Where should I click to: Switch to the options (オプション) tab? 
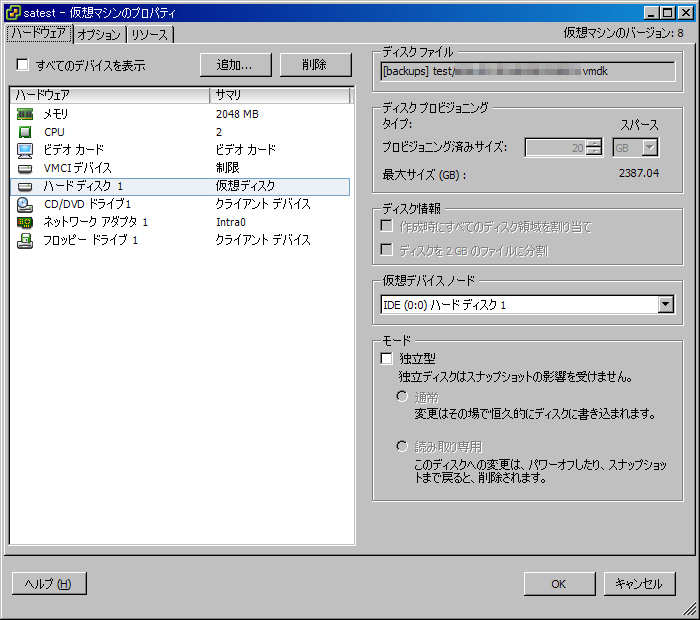point(99,35)
